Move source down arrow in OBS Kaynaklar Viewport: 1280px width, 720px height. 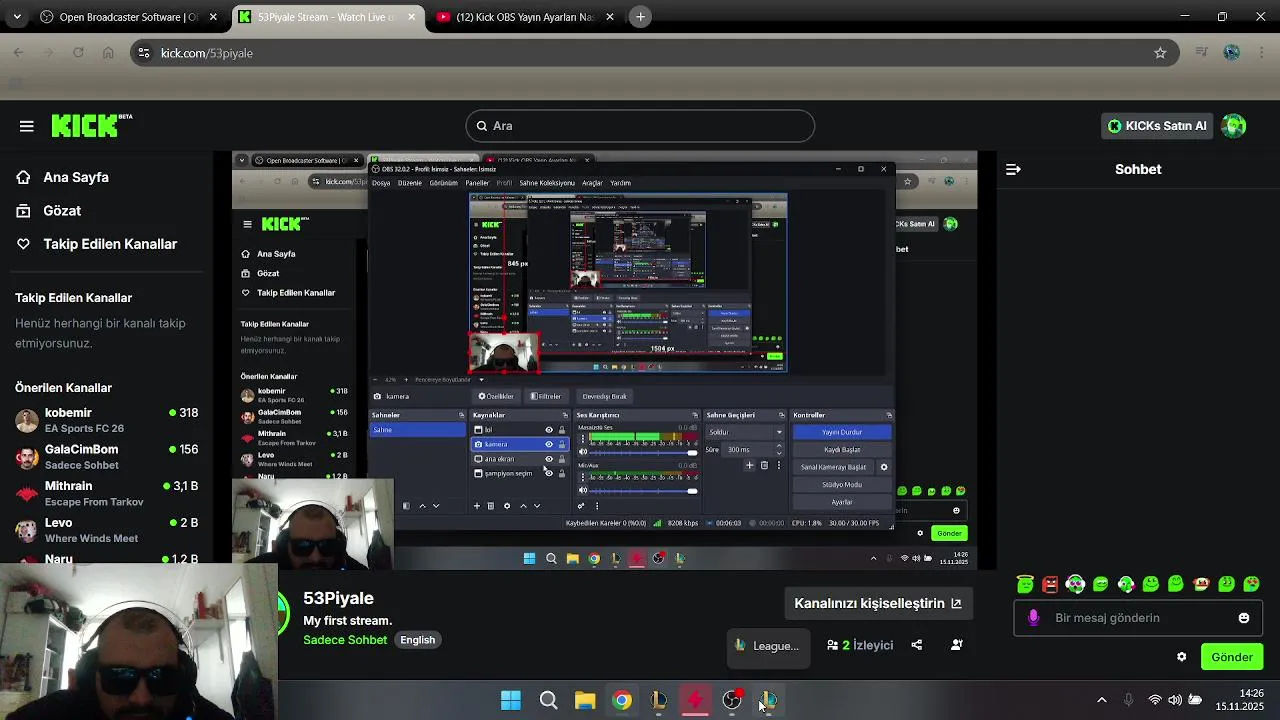pyautogui.click(x=537, y=506)
